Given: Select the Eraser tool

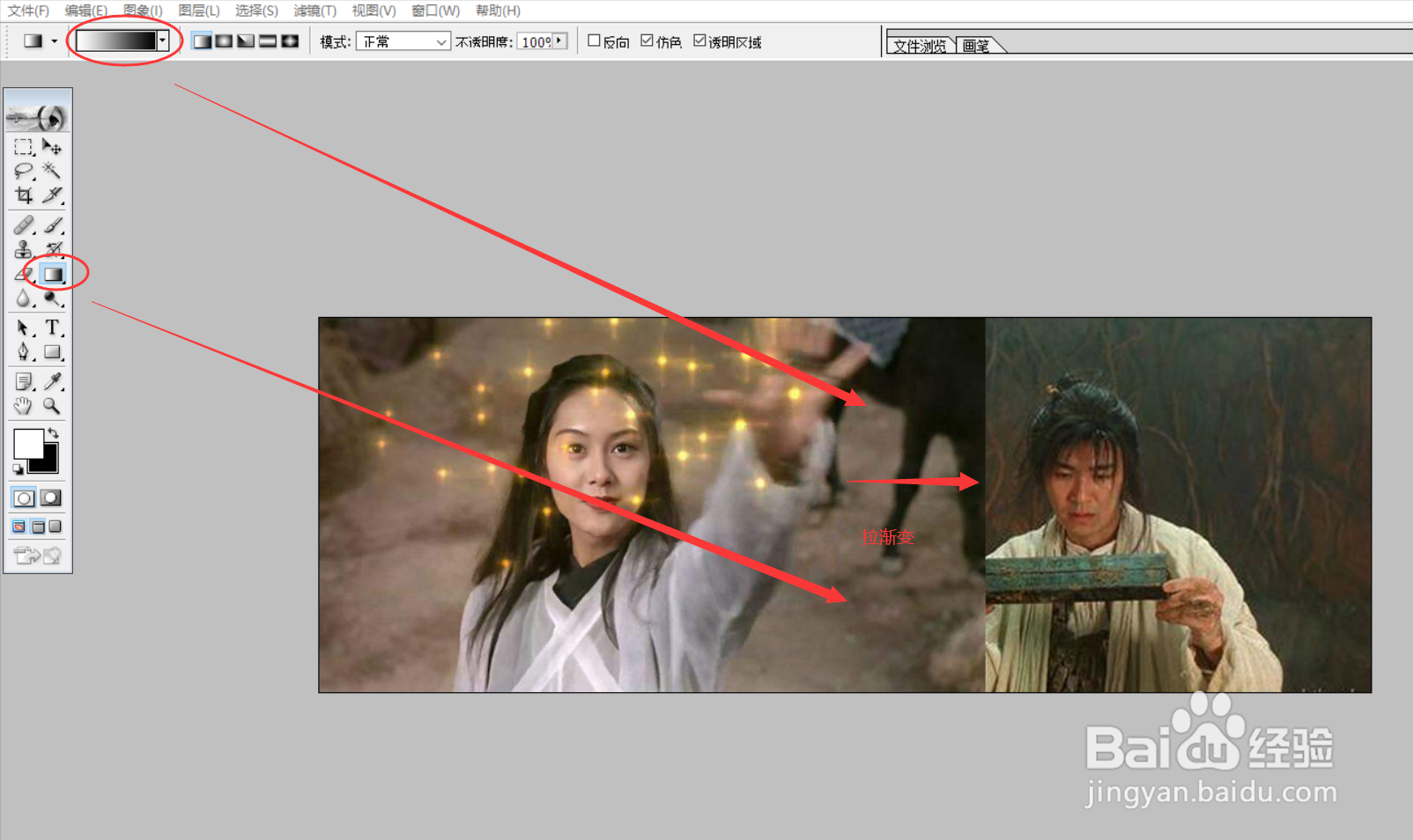Looking at the screenshot, I should tap(24, 275).
